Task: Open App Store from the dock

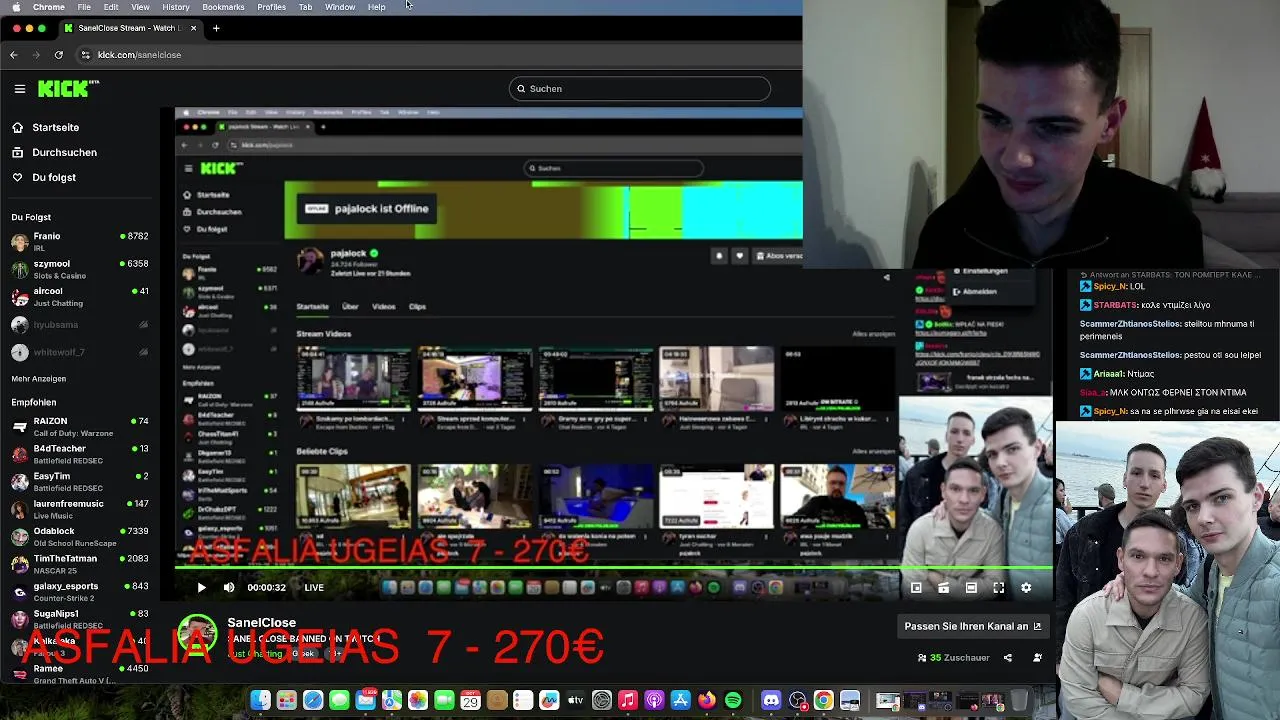Action: point(680,701)
